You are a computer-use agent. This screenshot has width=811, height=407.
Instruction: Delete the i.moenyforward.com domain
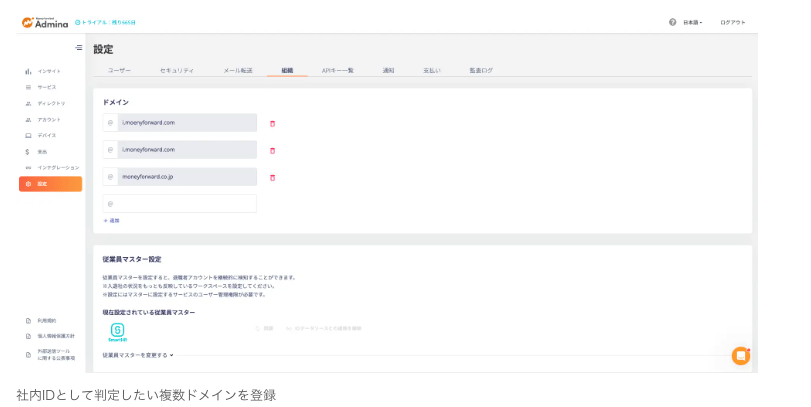tap(273, 124)
